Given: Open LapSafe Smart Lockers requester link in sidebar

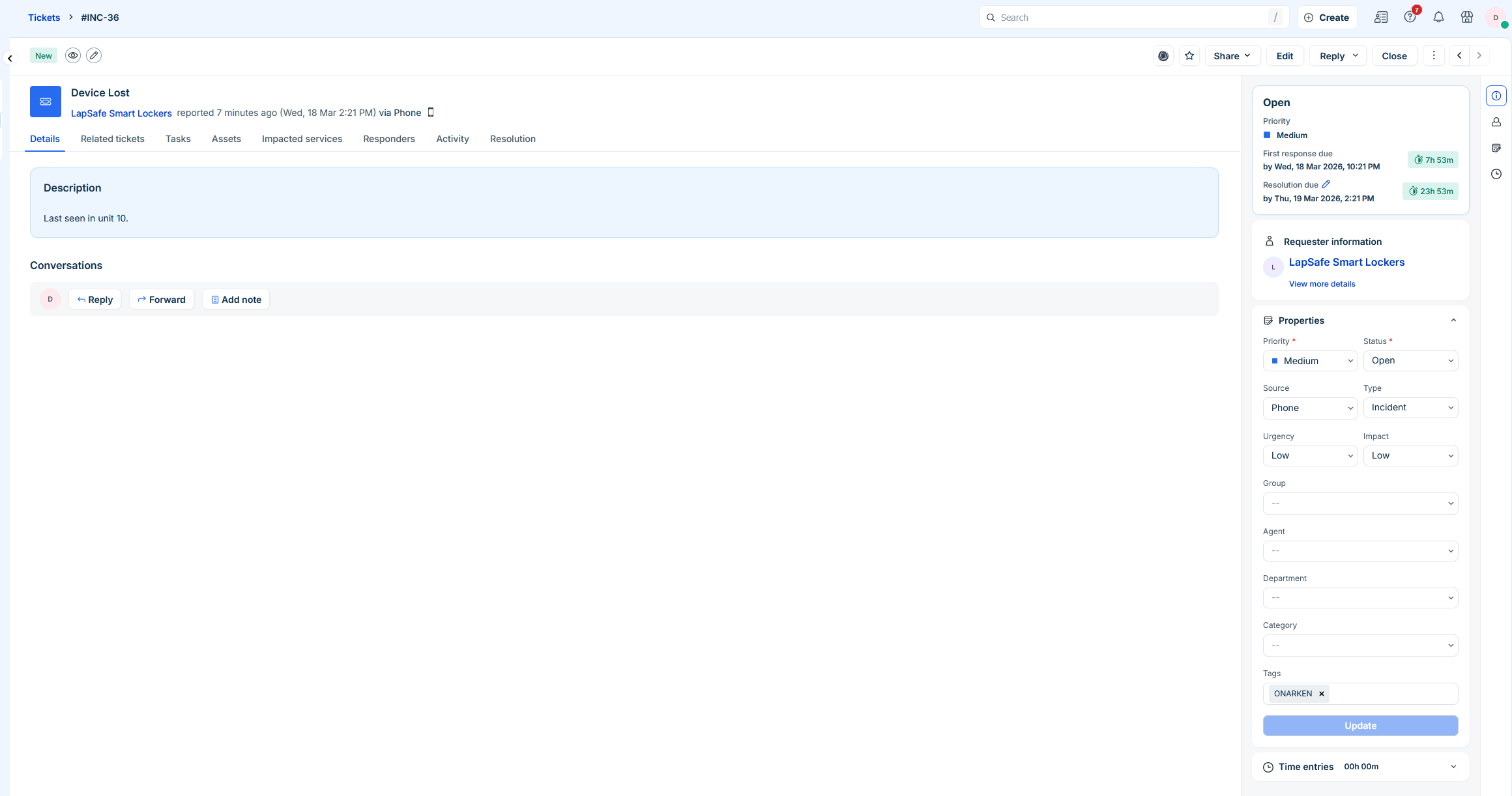Looking at the screenshot, I should coord(1346,262).
